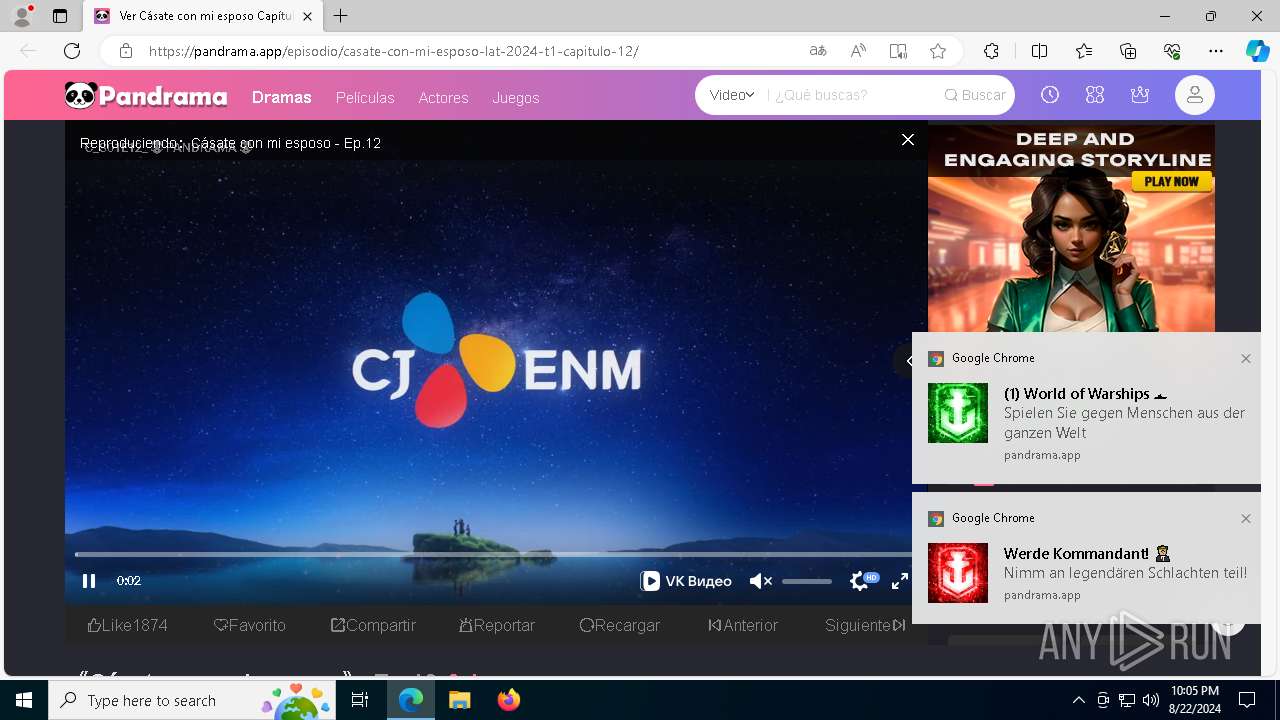Close the video player overlay
The width and height of the screenshot is (1280, 720).
point(908,140)
